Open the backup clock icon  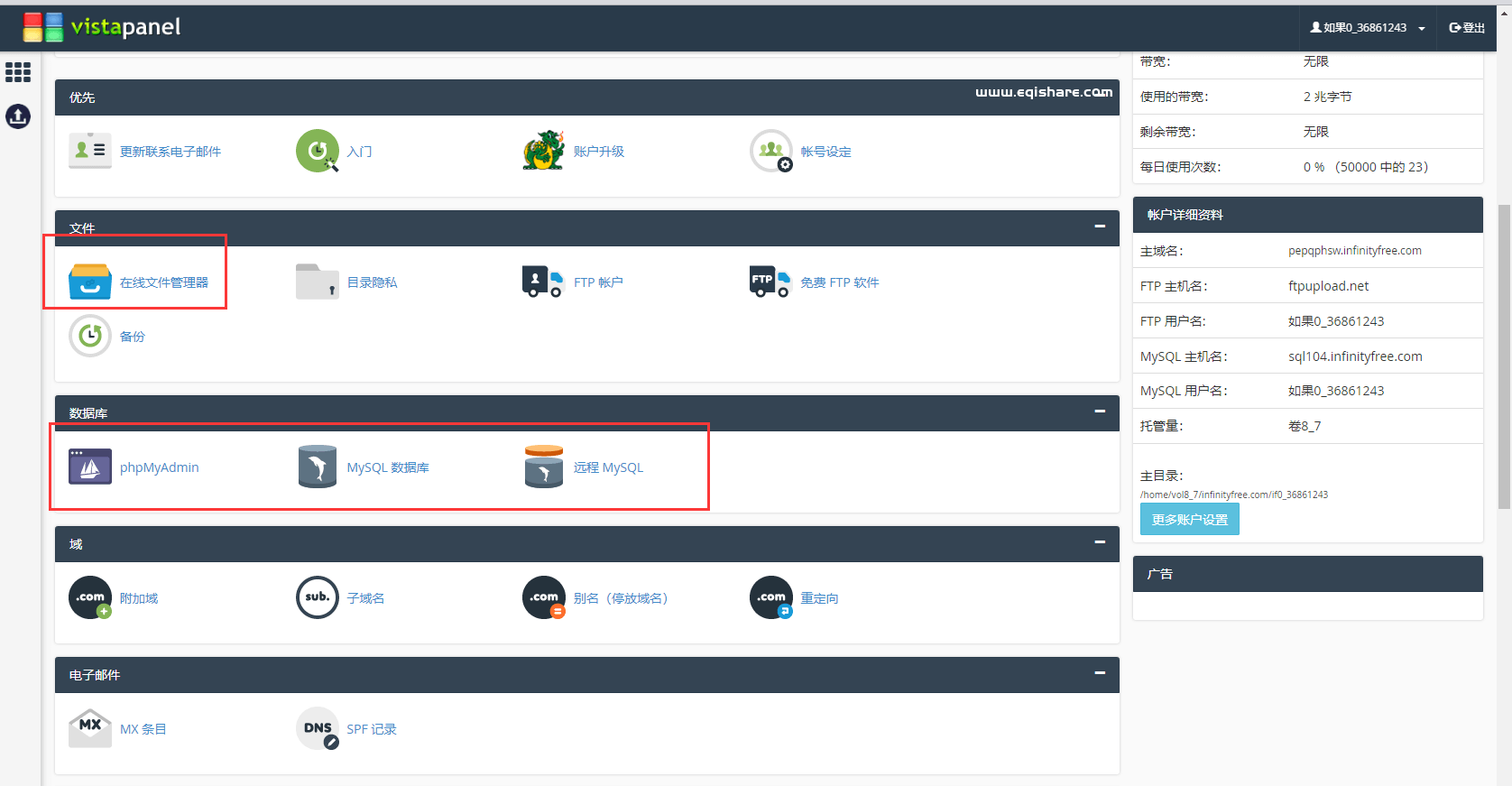(90, 337)
